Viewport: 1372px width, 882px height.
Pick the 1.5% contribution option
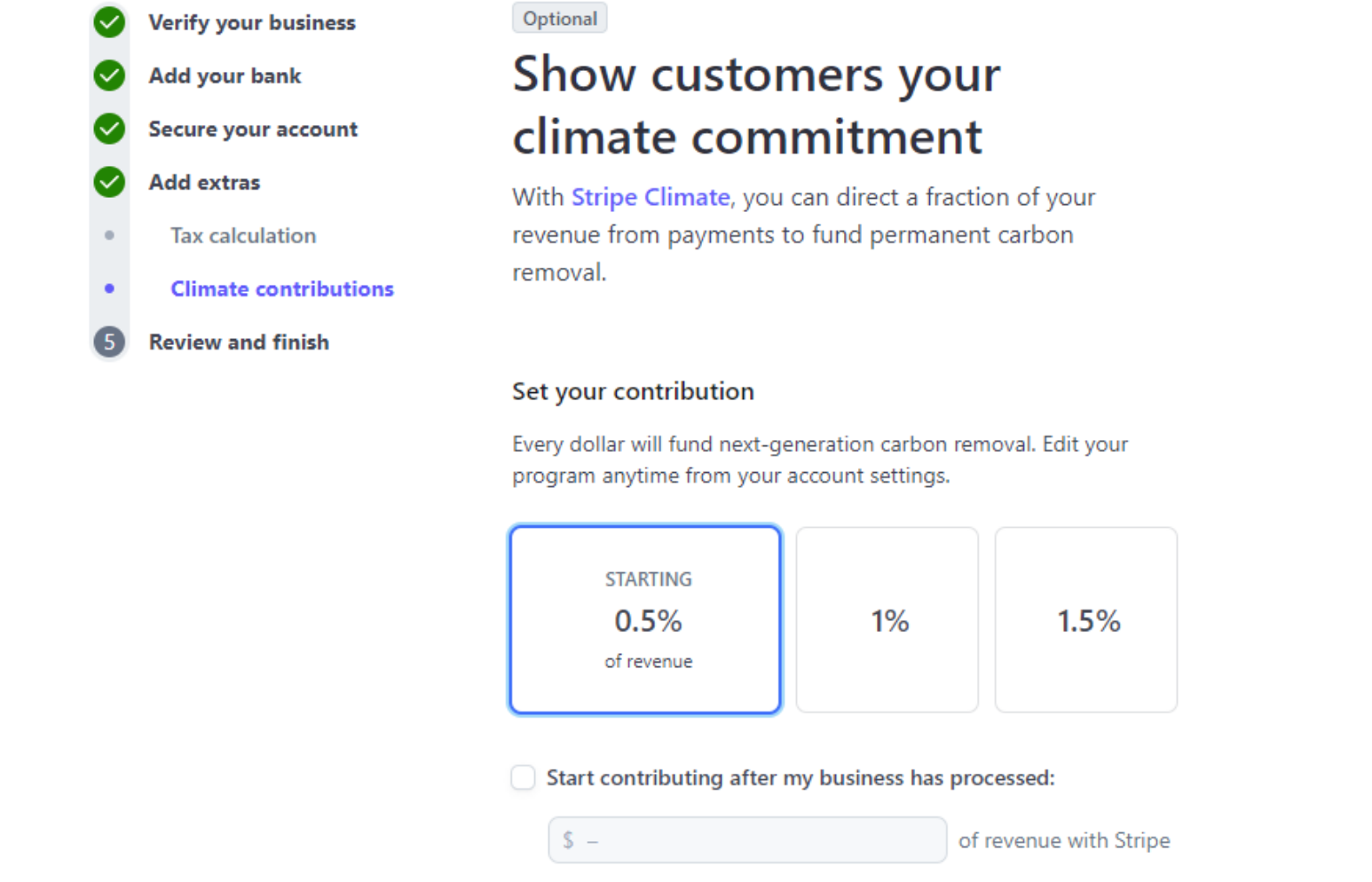[x=1086, y=619]
